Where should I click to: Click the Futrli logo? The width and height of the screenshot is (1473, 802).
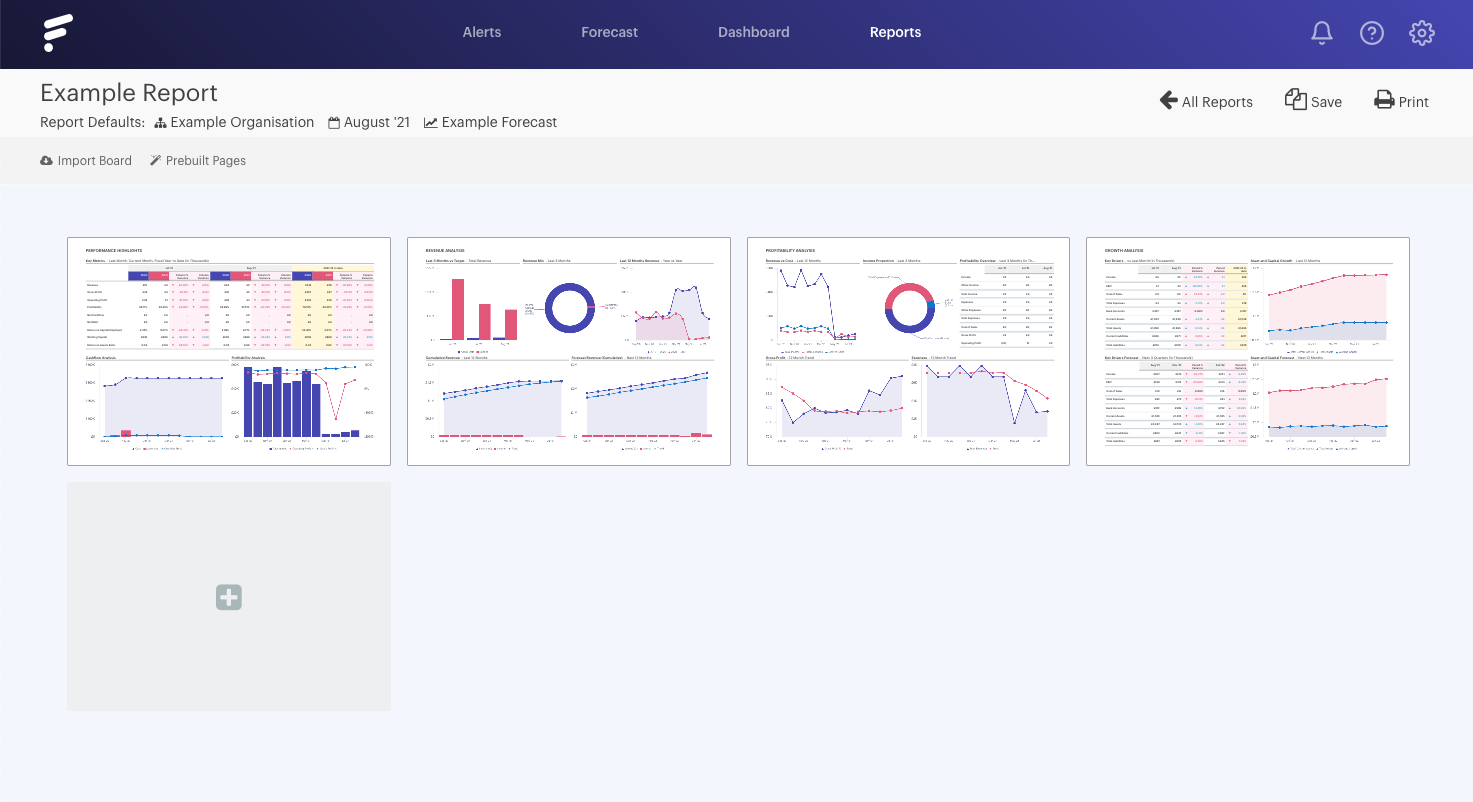(x=58, y=33)
